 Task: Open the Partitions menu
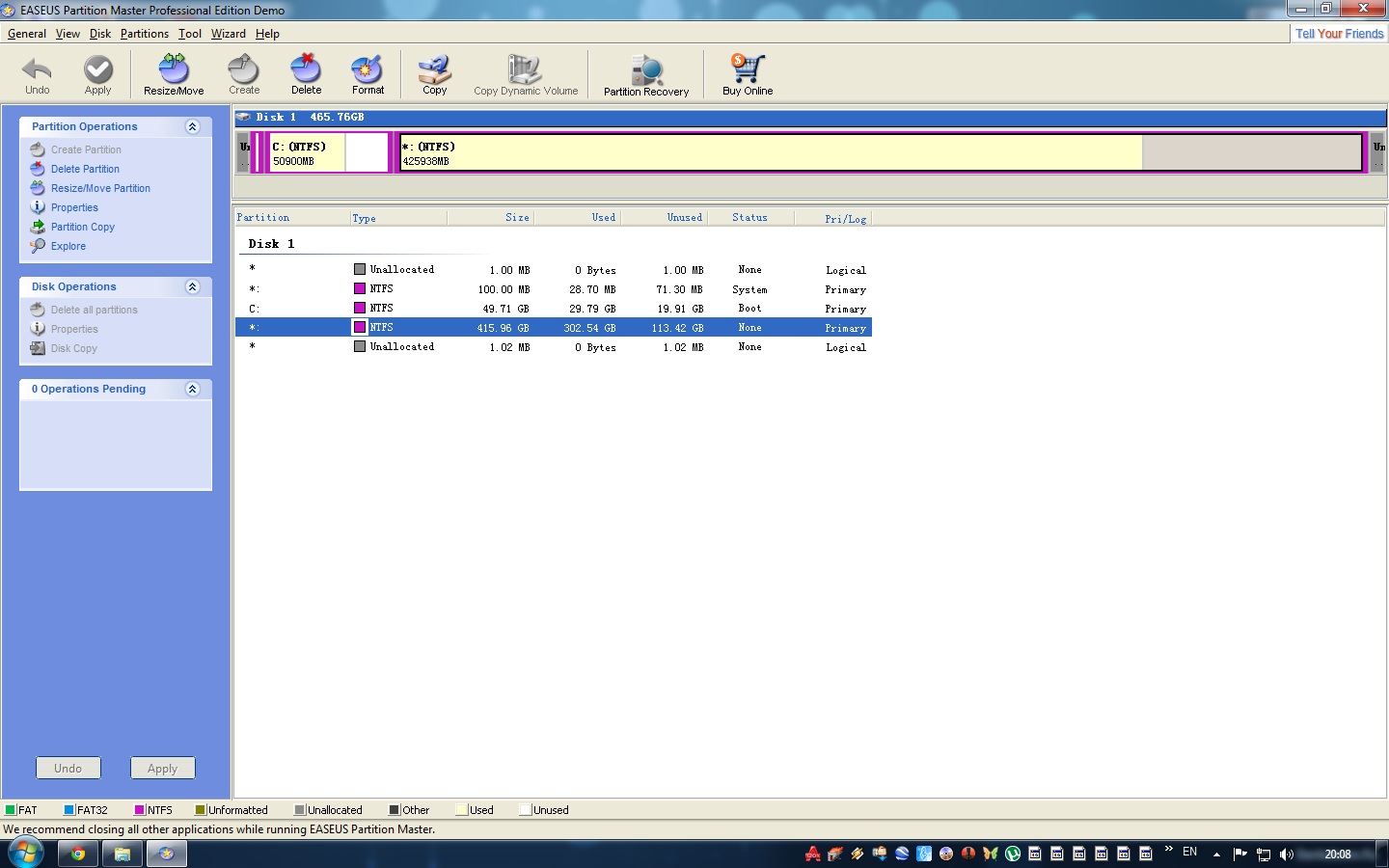click(x=145, y=34)
